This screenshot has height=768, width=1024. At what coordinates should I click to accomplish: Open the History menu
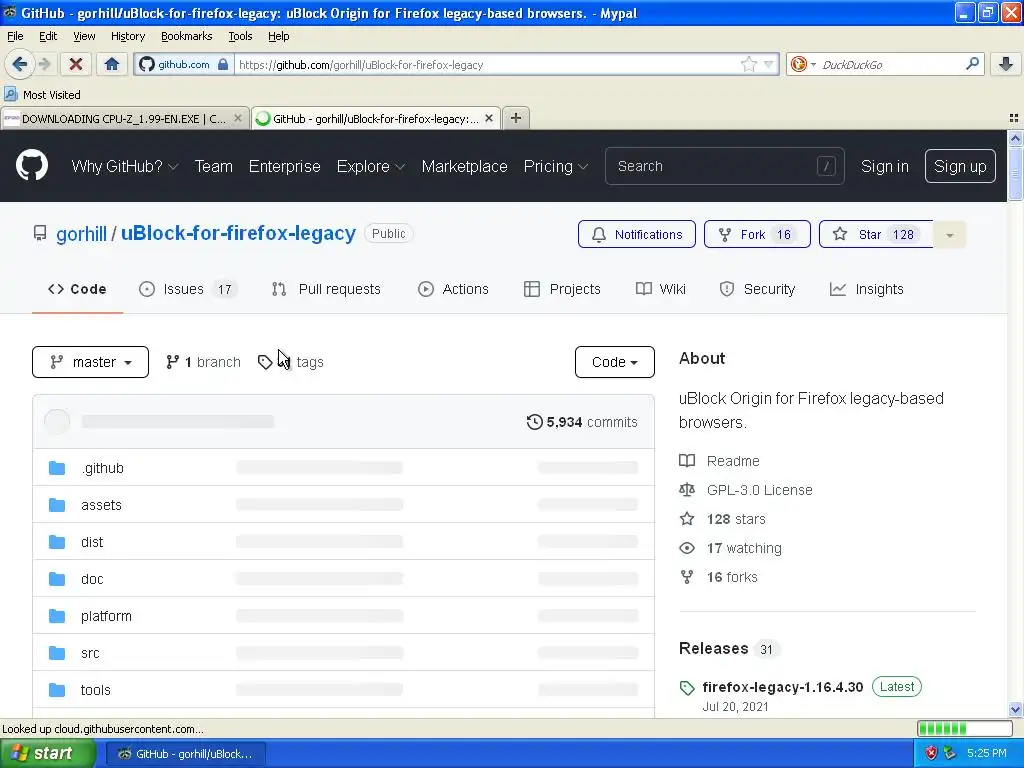[127, 36]
